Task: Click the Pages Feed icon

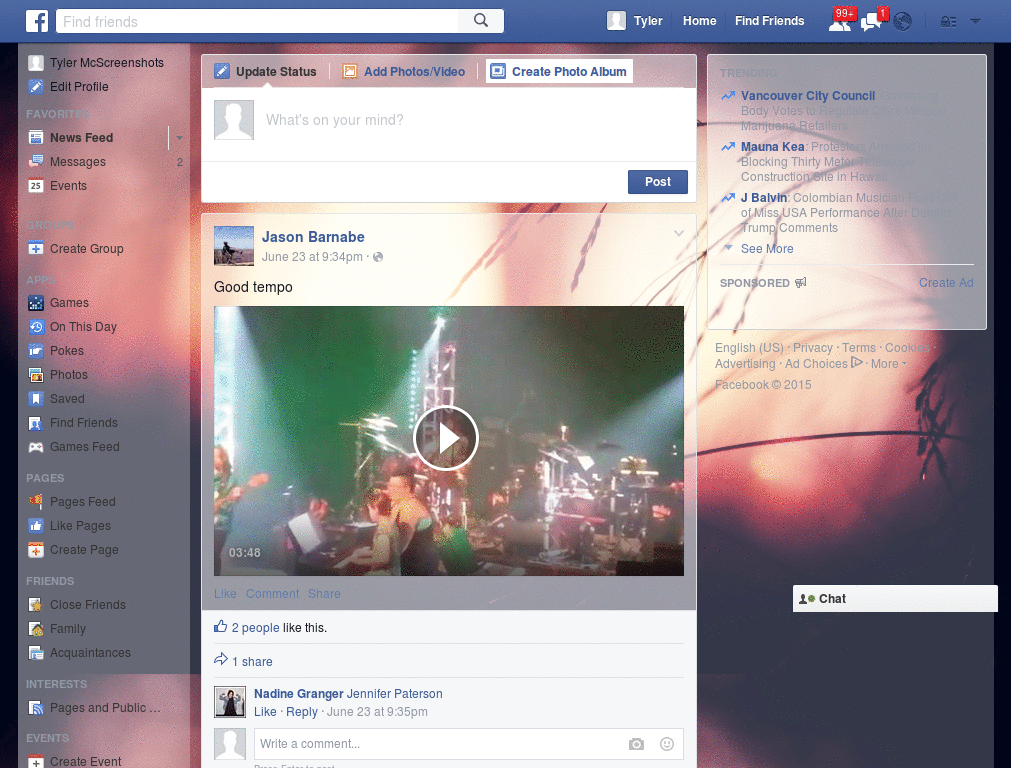Action: tap(36, 502)
